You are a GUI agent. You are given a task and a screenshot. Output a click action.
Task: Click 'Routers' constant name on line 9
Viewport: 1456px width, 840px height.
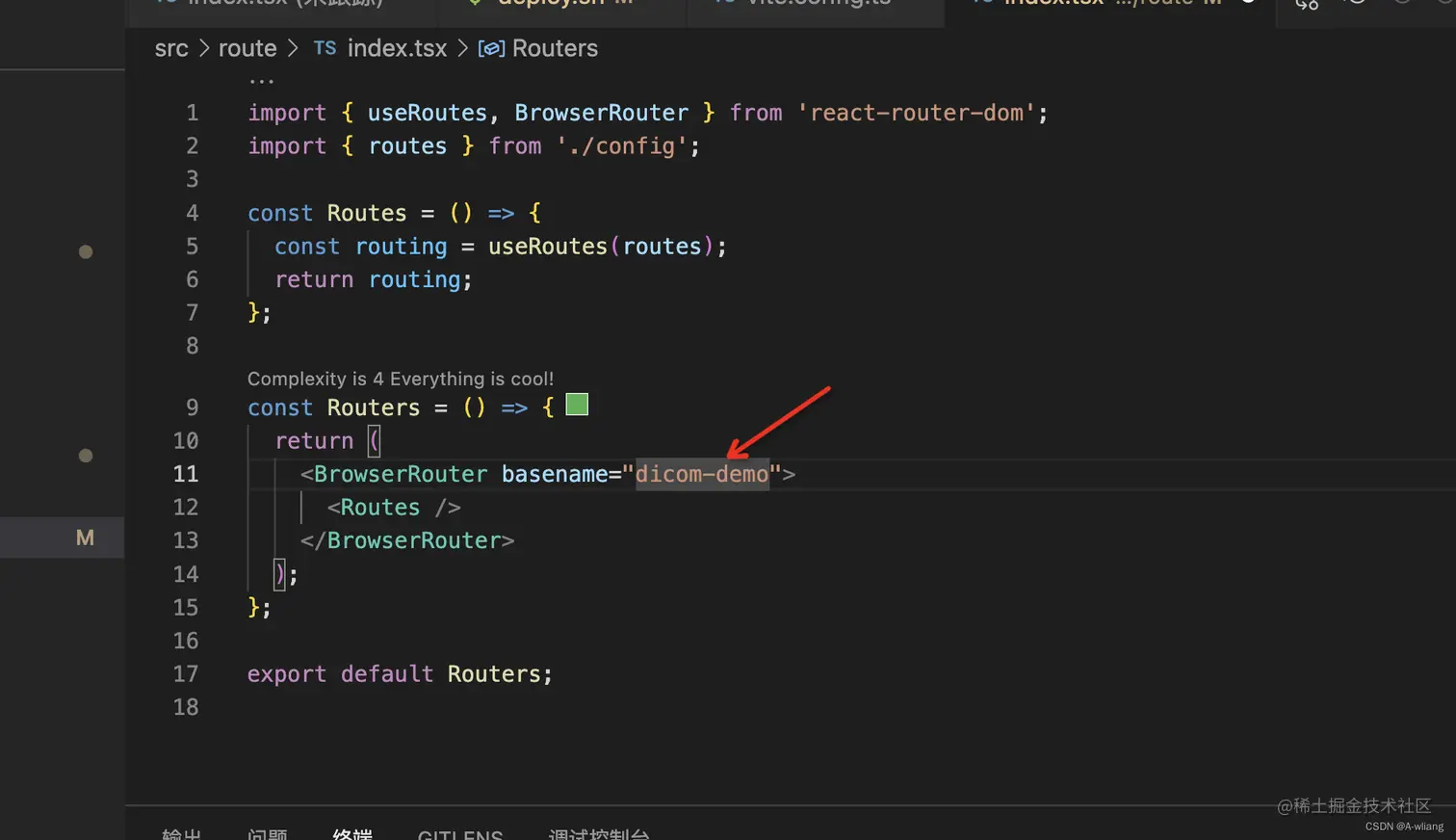[x=374, y=407]
